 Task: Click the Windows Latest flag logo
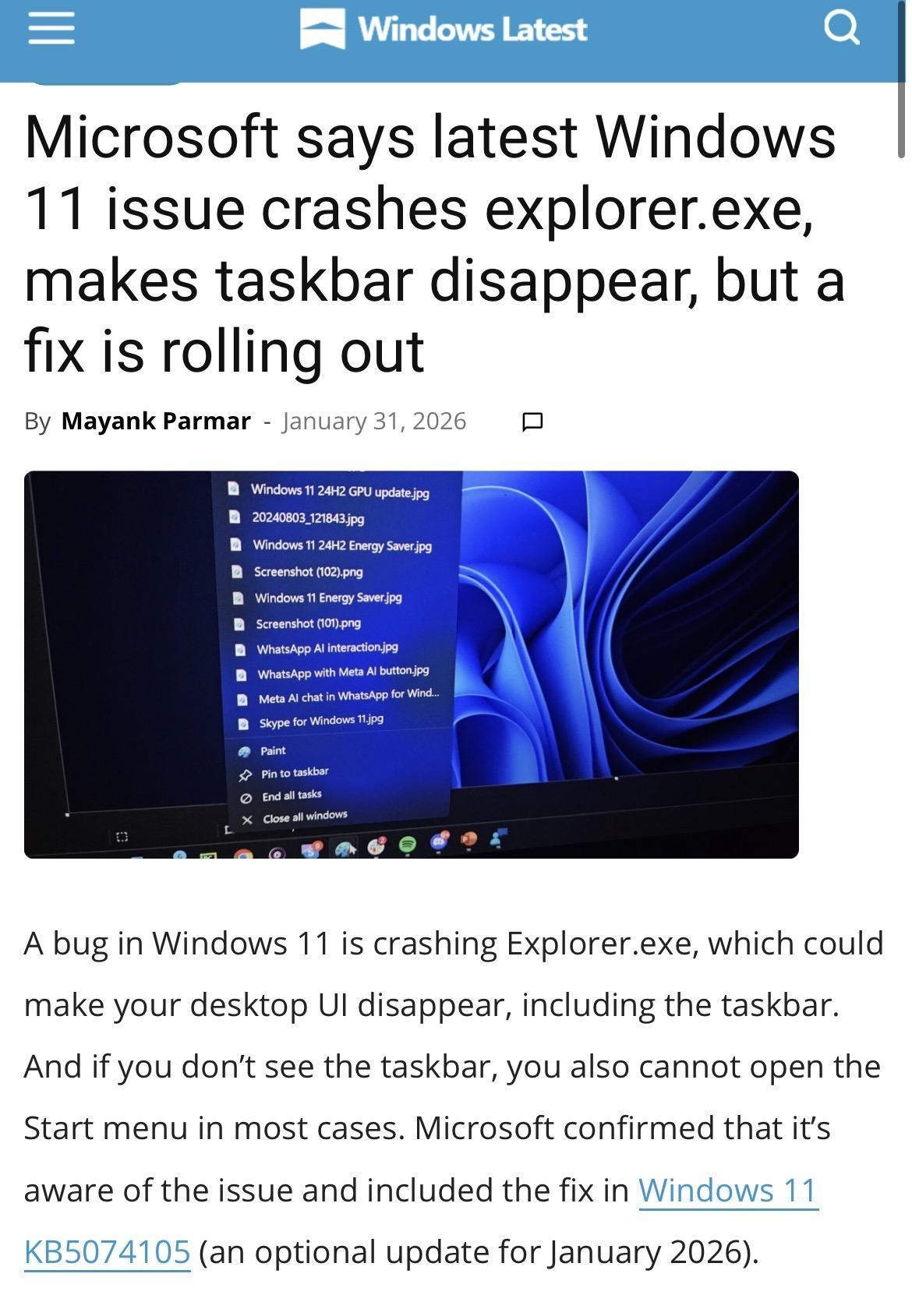click(323, 29)
